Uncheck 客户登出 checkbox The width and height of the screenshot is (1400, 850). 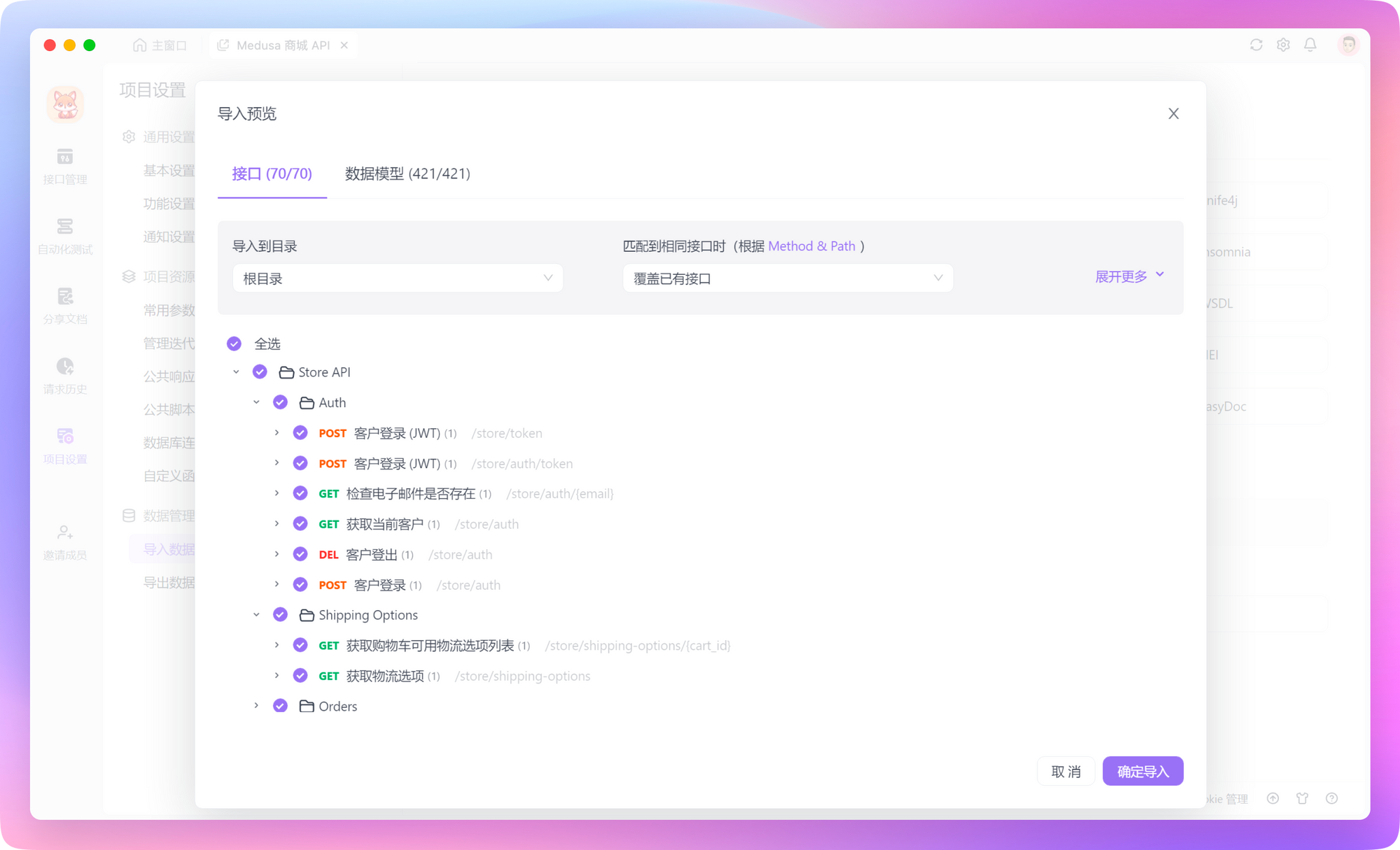(300, 554)
